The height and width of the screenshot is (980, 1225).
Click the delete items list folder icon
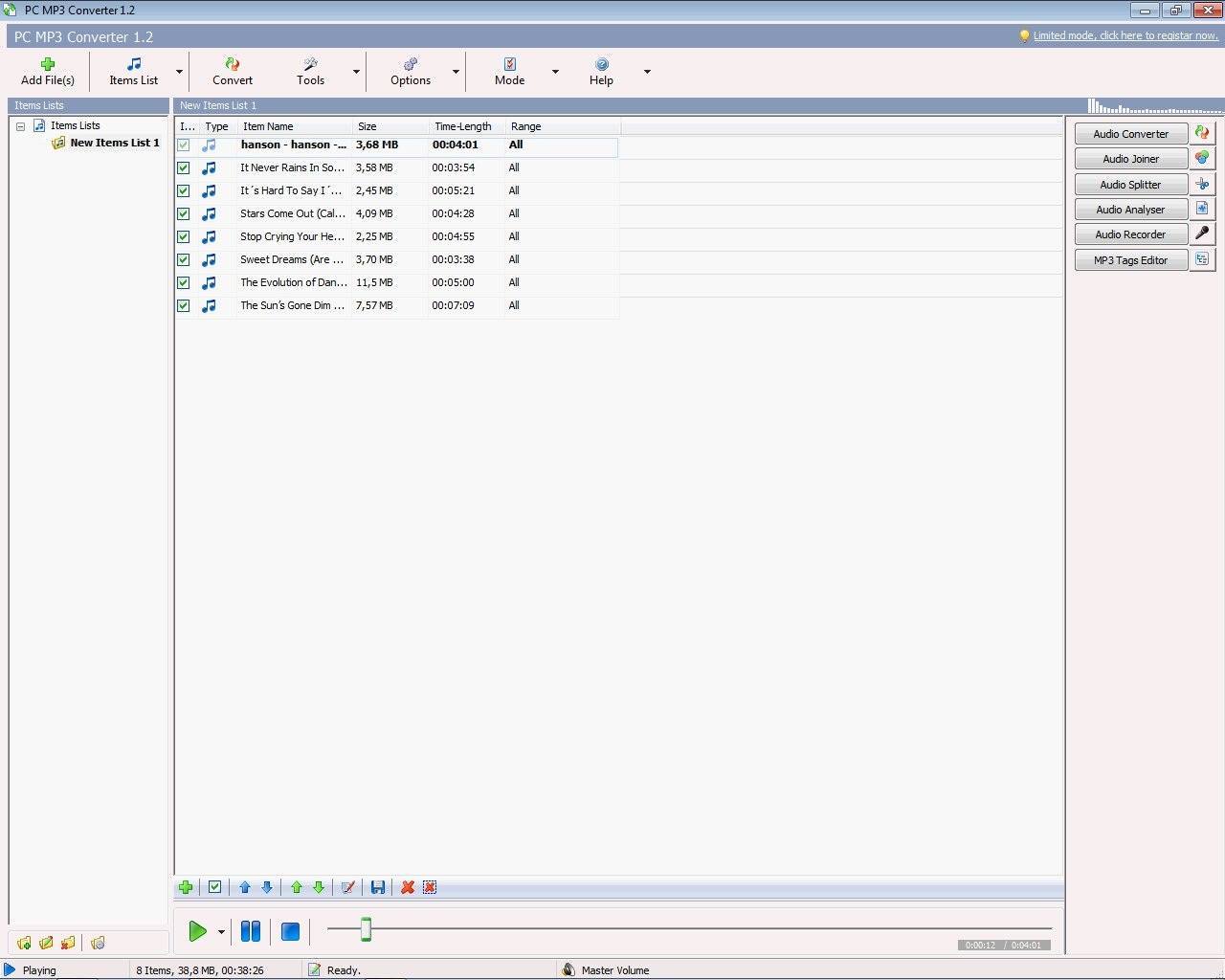click(x=68, y=943)
